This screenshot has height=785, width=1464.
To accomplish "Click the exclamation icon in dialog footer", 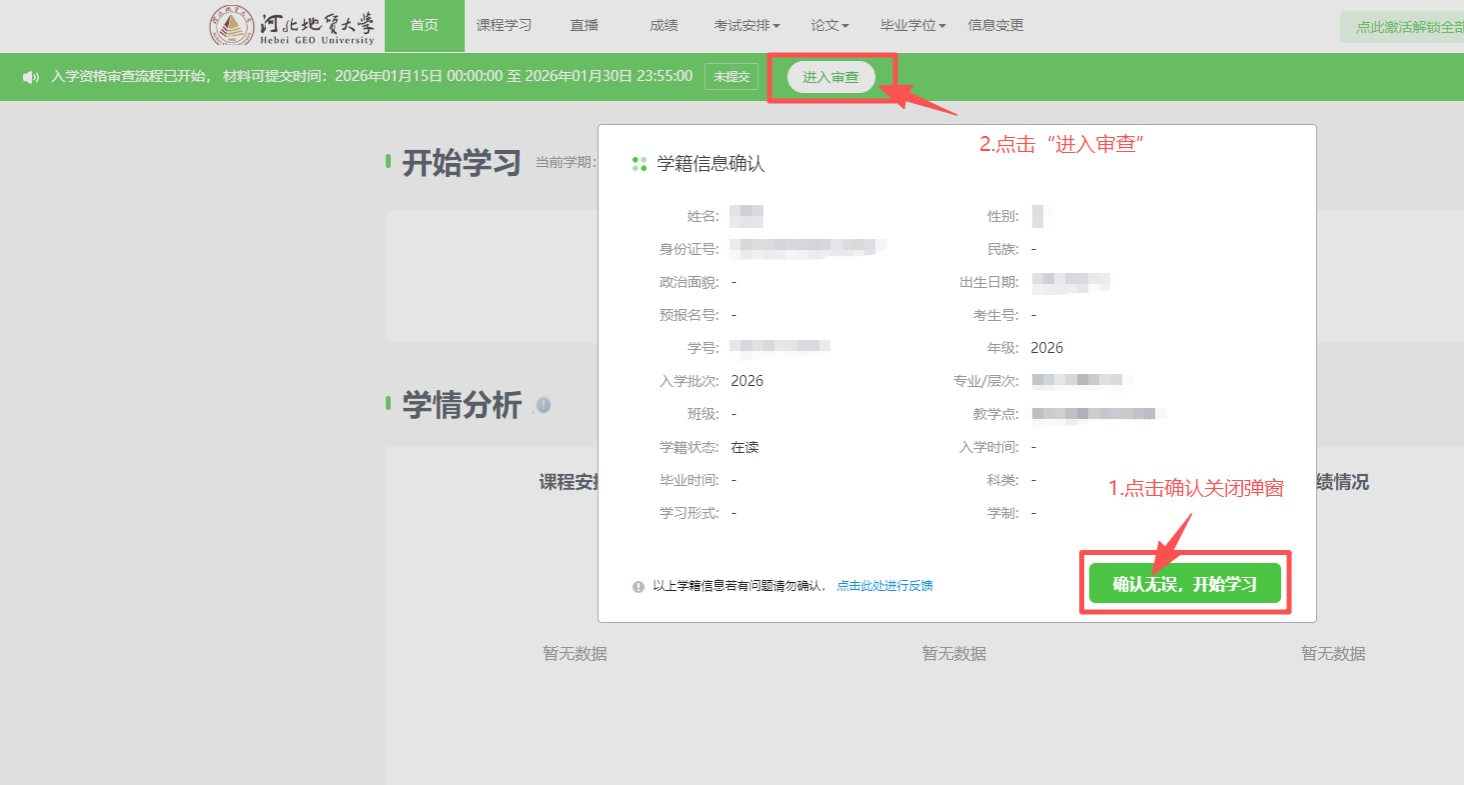I will point(638,587).
